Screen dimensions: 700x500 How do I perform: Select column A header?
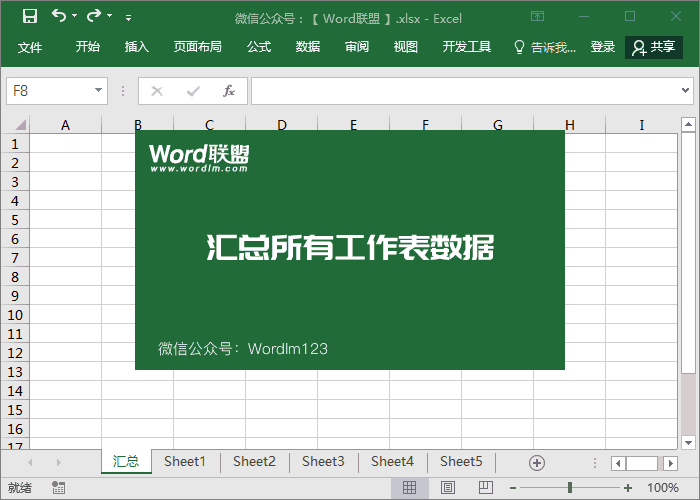(66, 125)
